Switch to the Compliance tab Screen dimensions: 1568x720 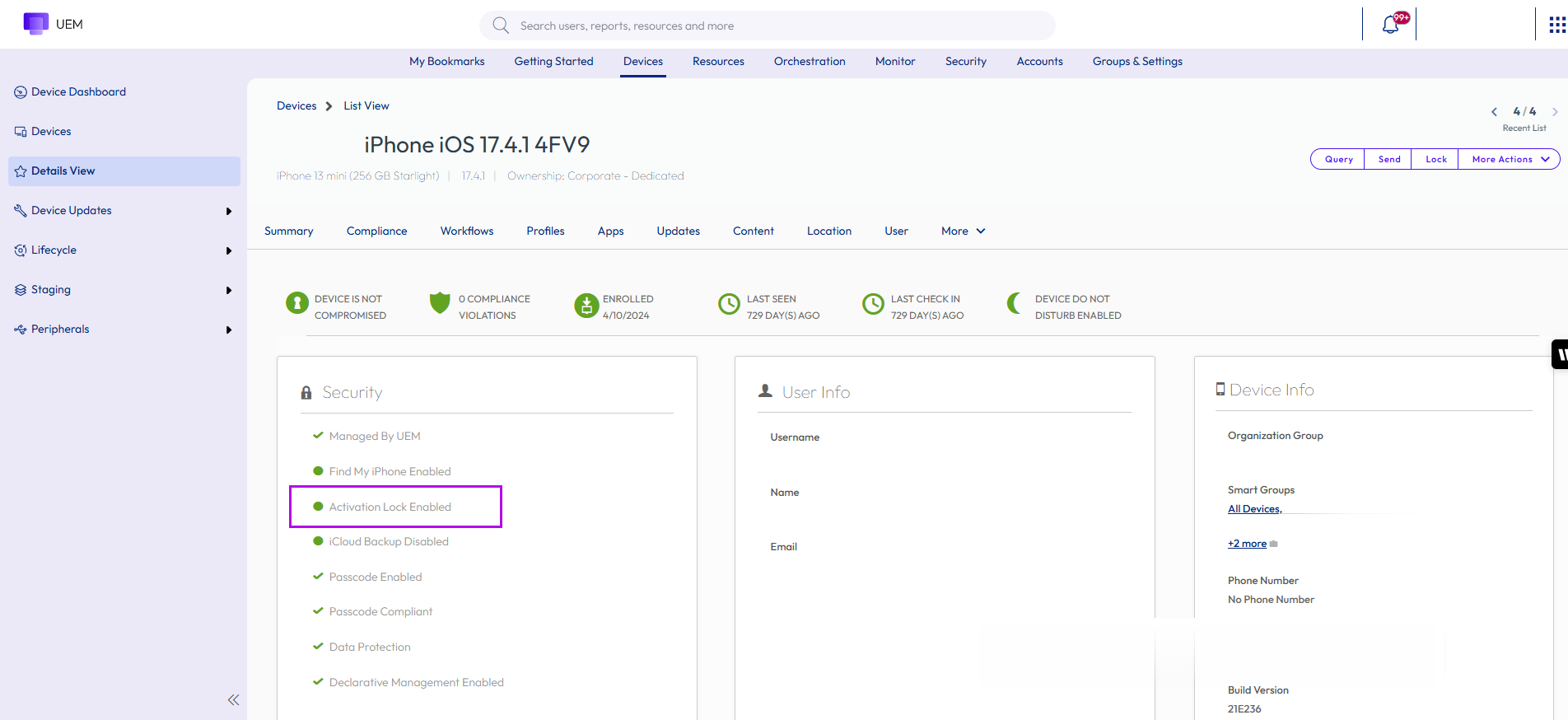click(377, 231)
